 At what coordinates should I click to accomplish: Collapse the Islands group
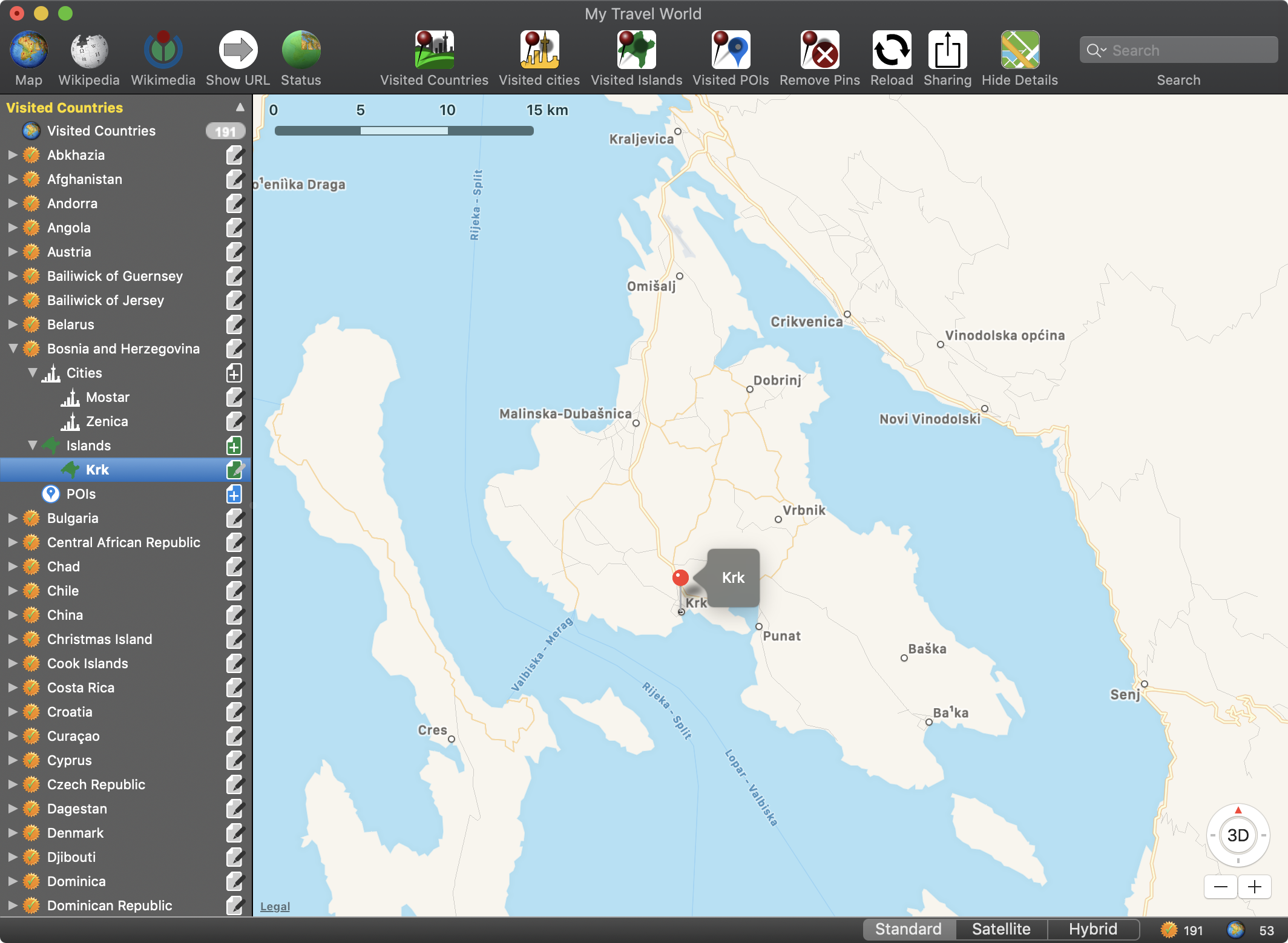33,445
